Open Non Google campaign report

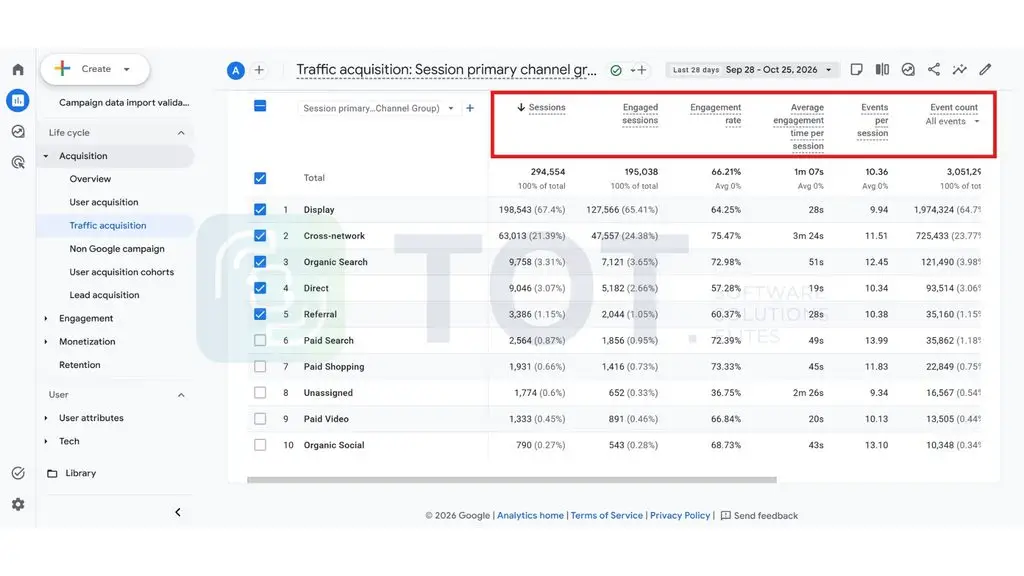117,249
